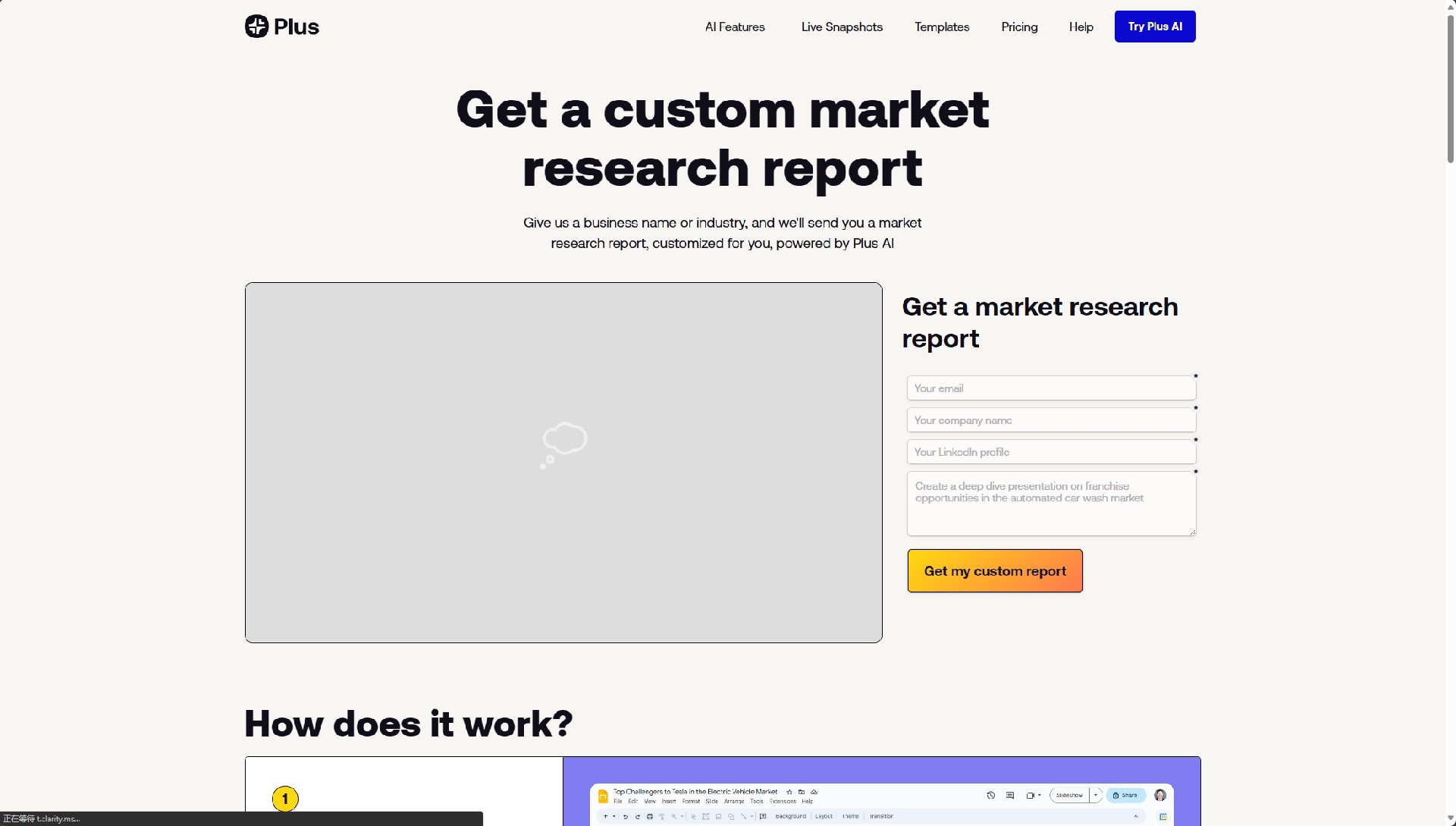Open the version history clock icon

pyautogui.click(x=990, y=796)
